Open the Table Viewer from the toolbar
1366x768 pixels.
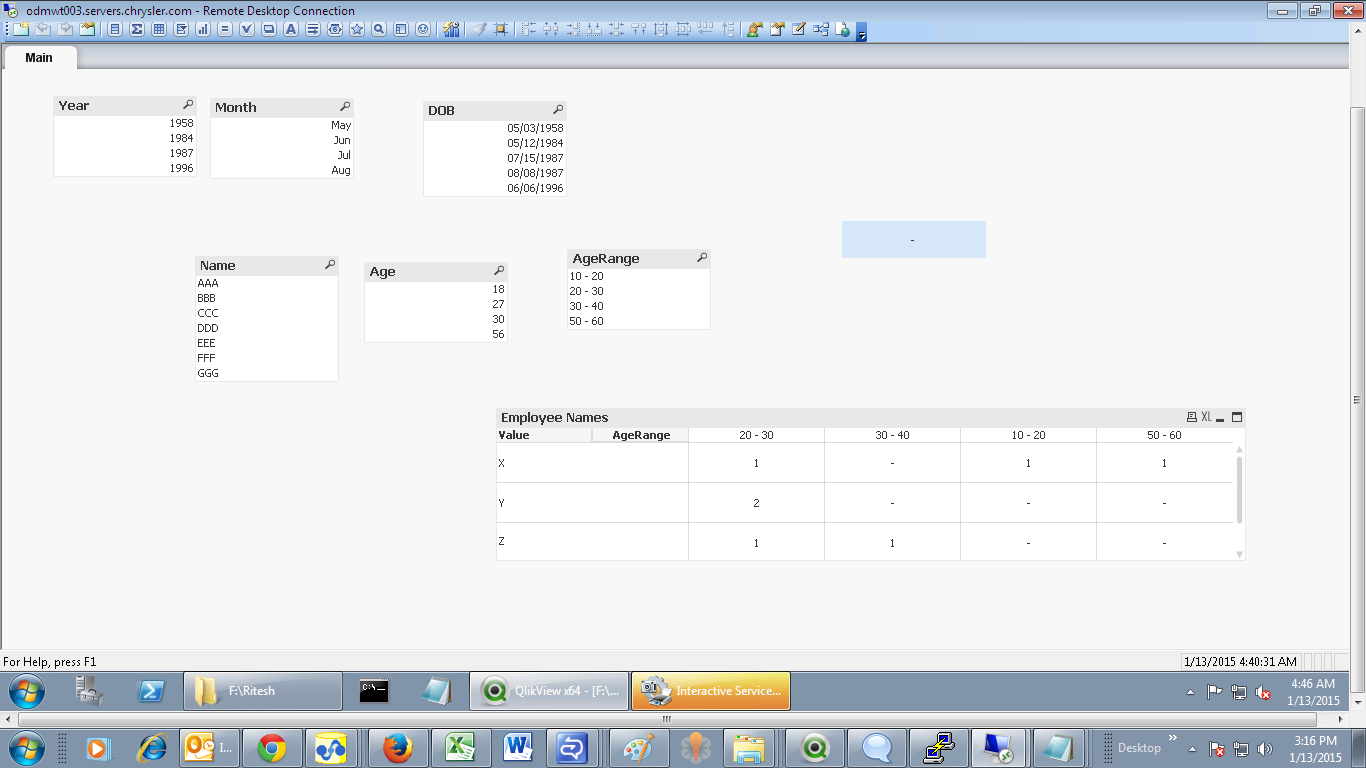point(821,30)
